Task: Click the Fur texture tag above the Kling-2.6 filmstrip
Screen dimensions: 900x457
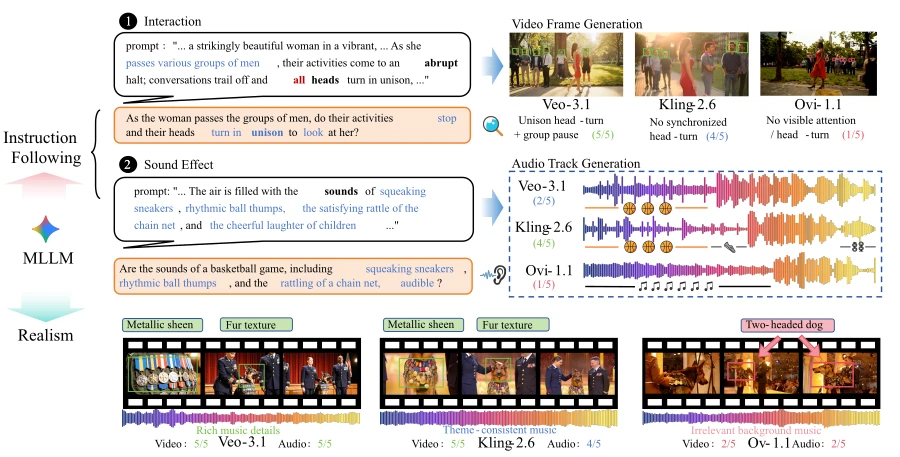Action: 513,325
